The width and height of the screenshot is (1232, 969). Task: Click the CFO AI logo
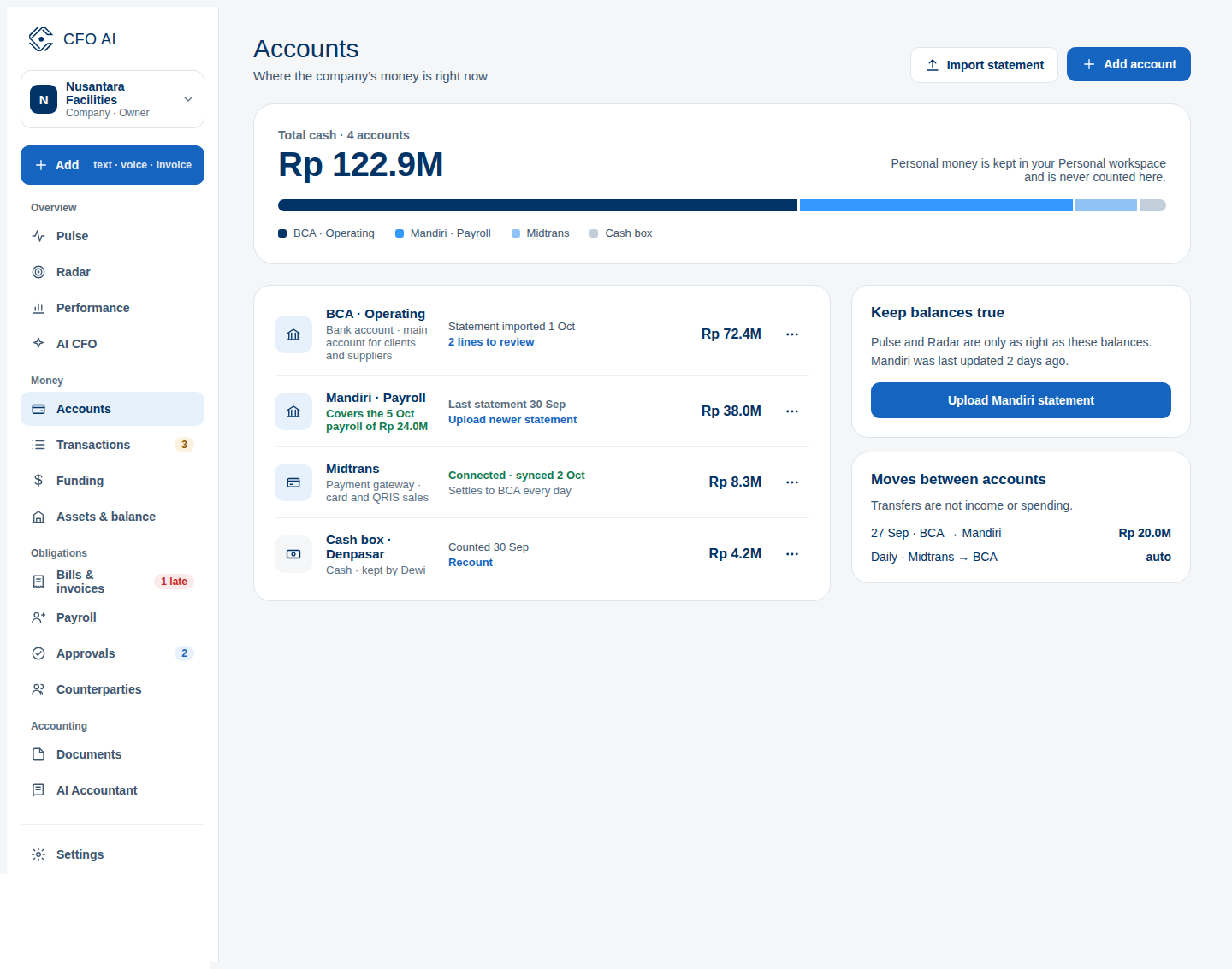point(41,39)
